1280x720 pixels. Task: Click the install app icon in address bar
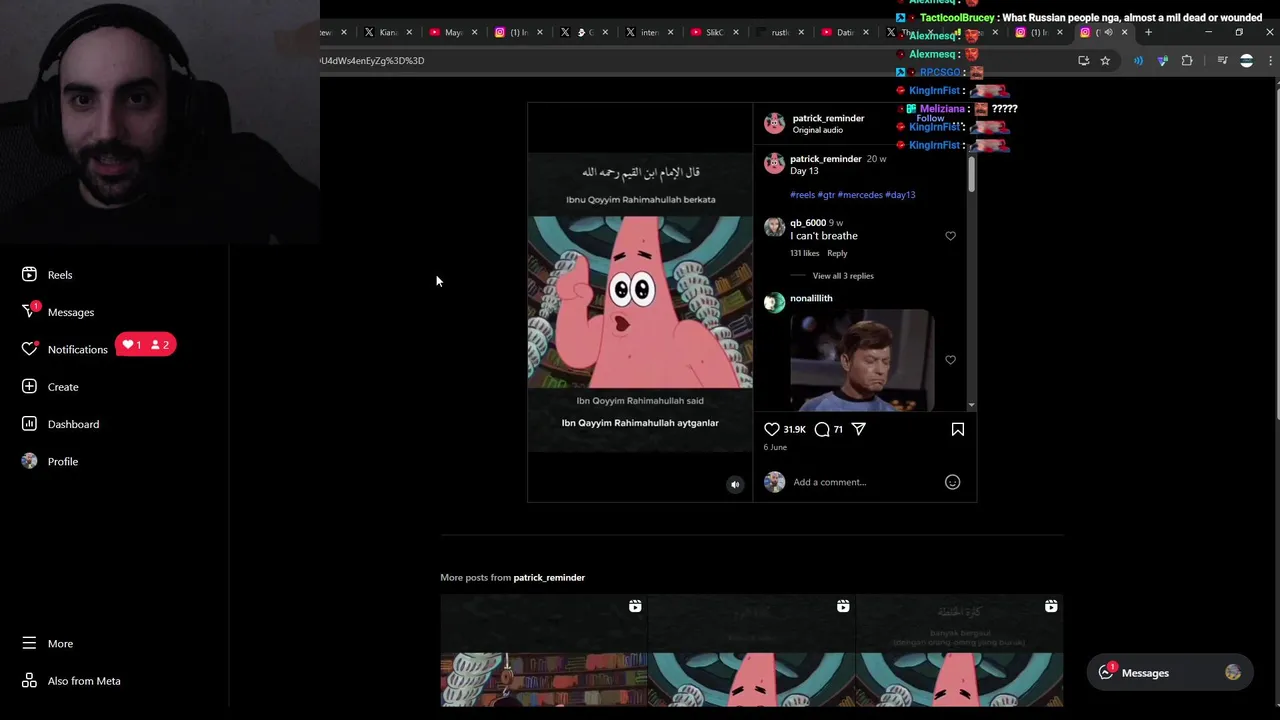(x=1083, y=61)
